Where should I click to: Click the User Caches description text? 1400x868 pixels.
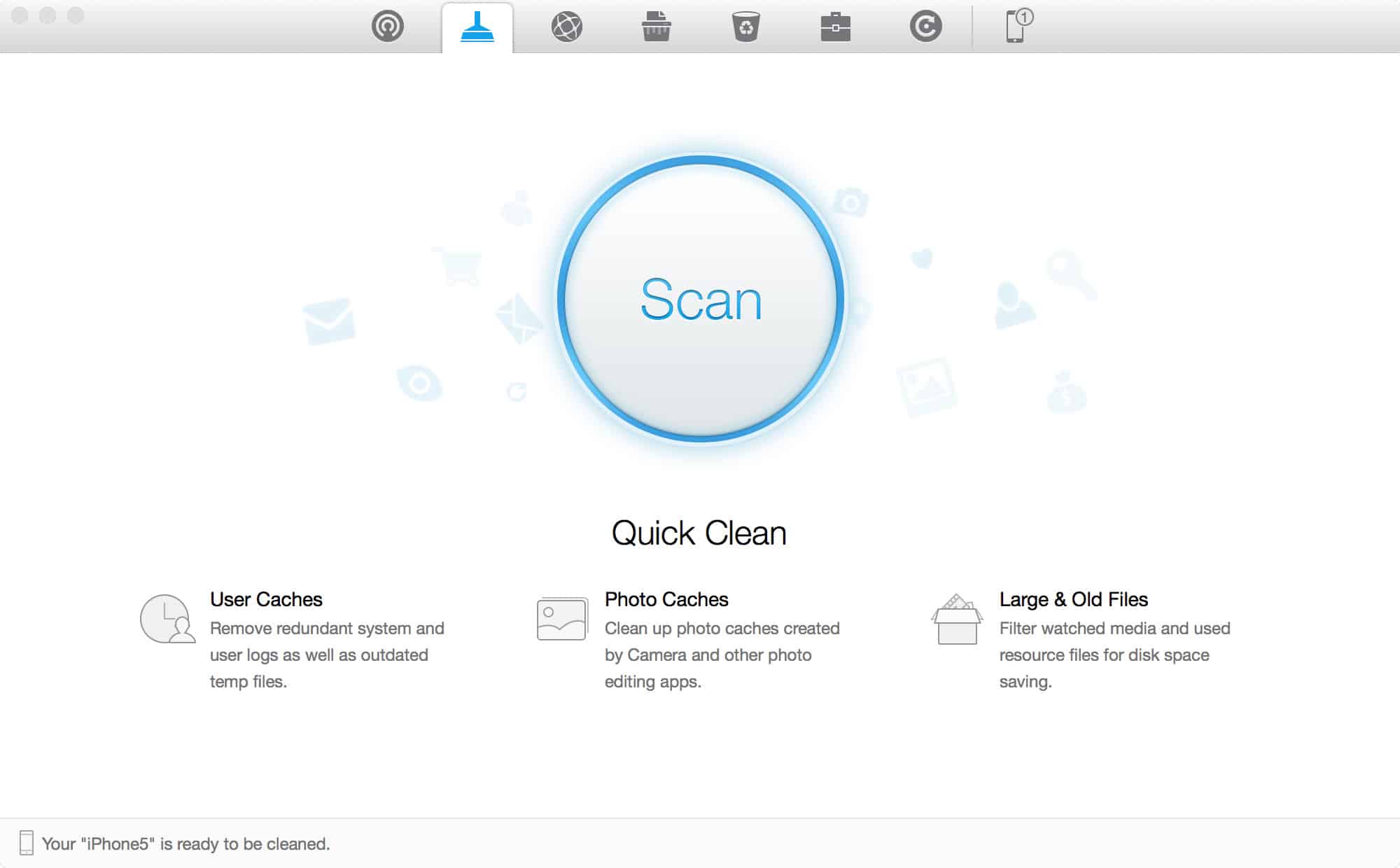pos(326,655)
